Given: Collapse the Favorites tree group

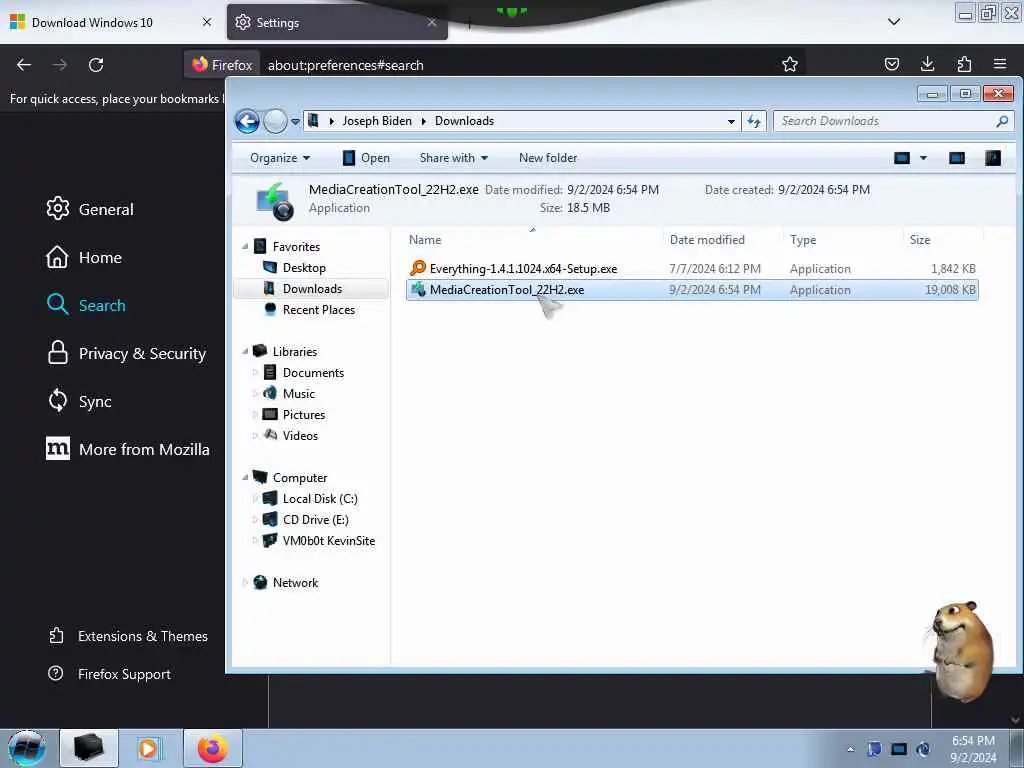Looking at the screenshot, I should pos(245,247).
